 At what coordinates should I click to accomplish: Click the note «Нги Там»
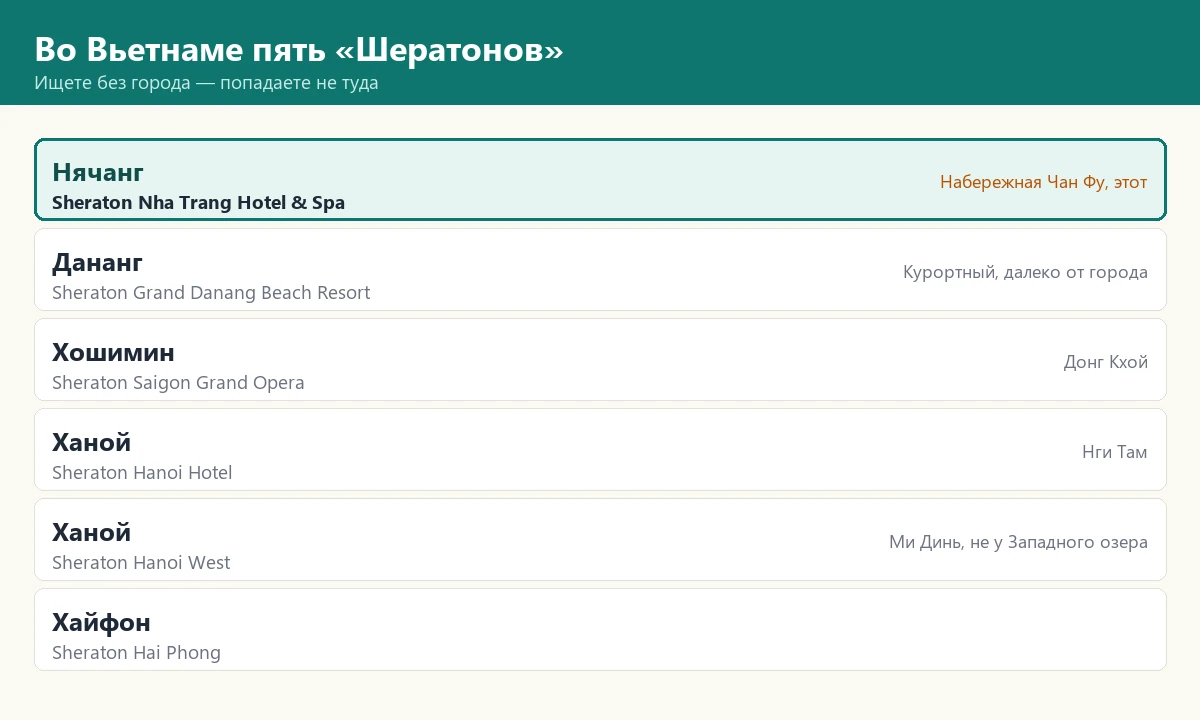[x=1114, y=452]
